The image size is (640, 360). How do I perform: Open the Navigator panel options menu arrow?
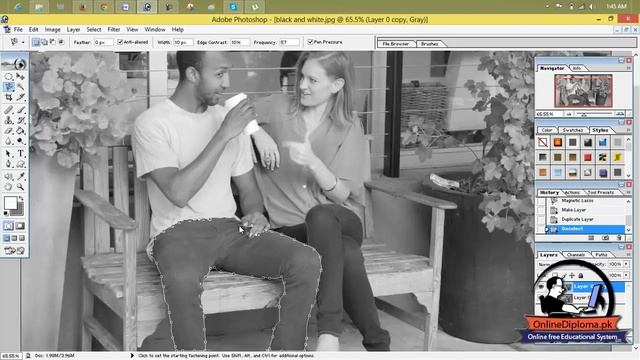629,68
